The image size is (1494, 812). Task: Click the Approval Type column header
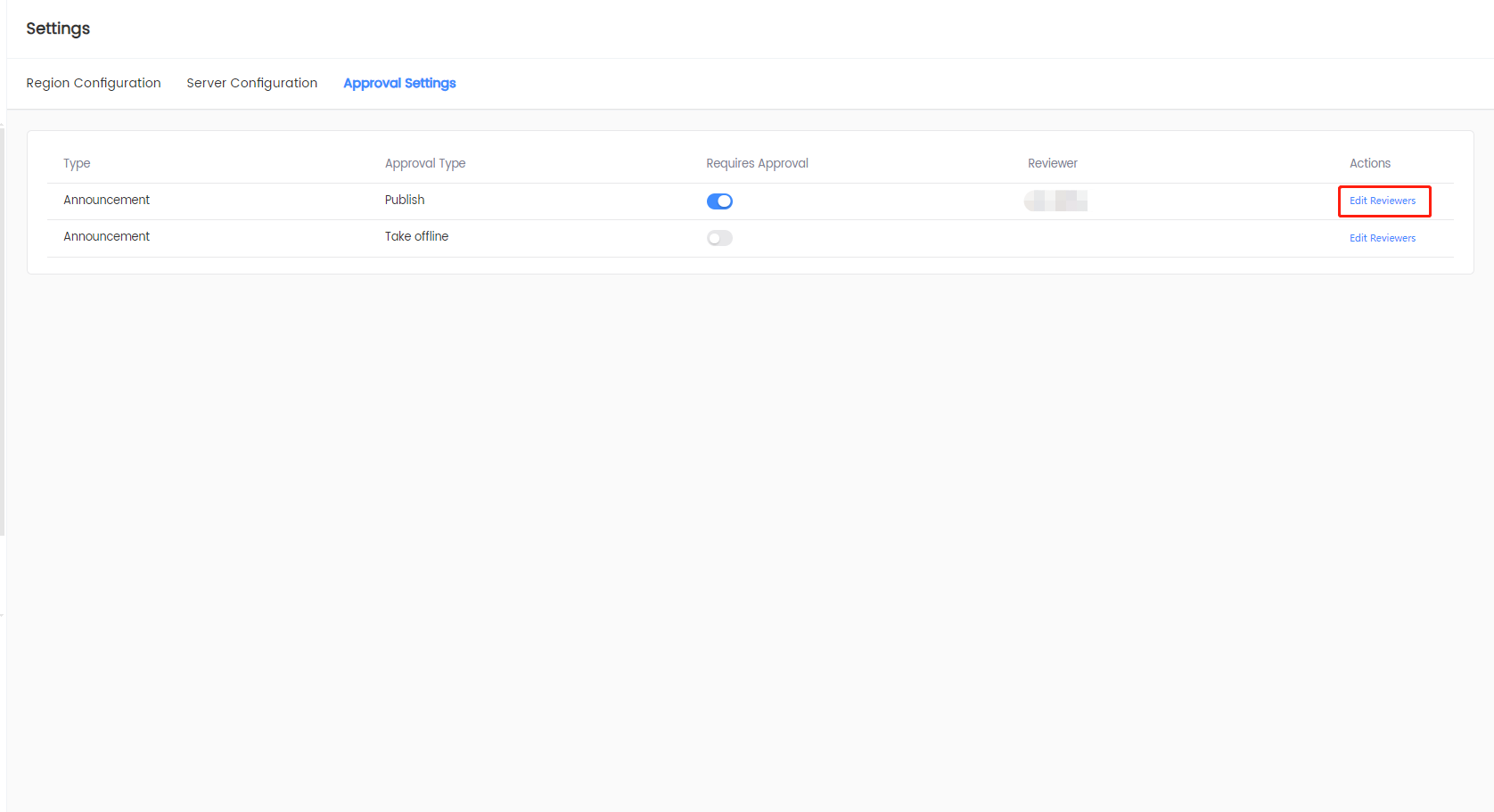(x=425, y=163)
